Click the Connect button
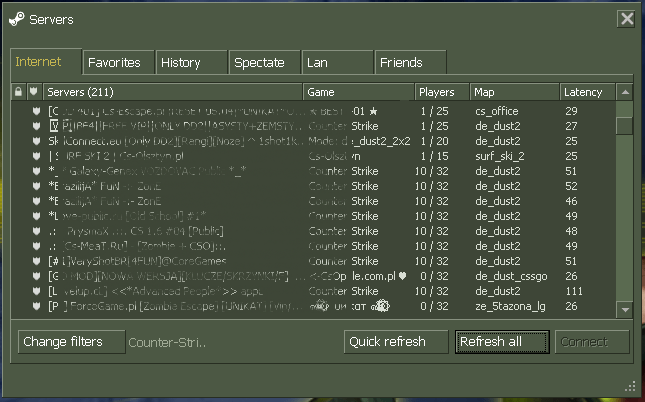This screenshot has width=645, height=402. pyautogui.click(x=592, y=342)
